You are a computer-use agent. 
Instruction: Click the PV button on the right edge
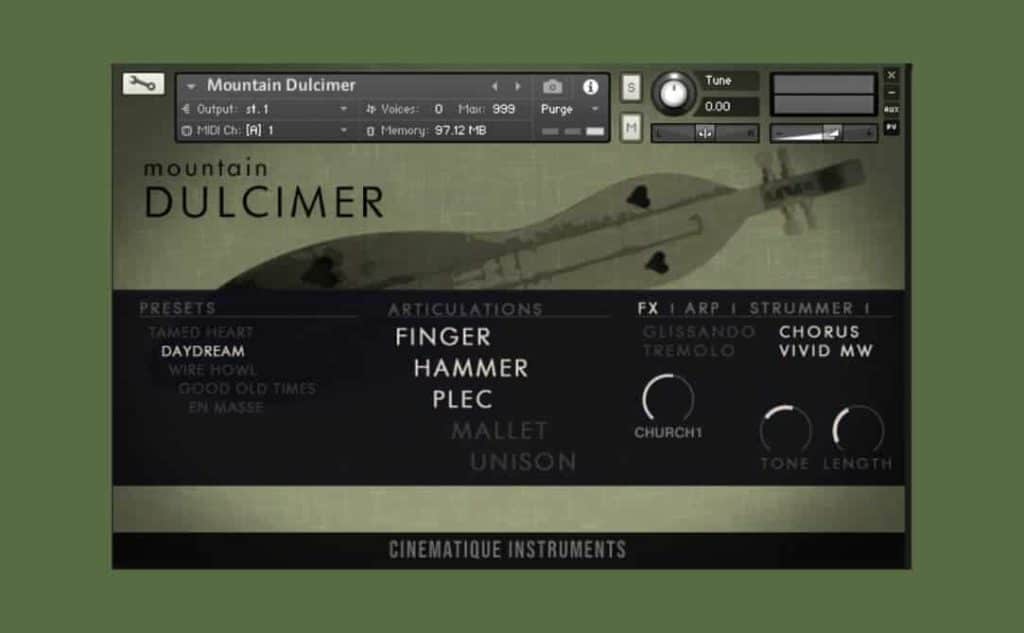[x=891, y=127]
